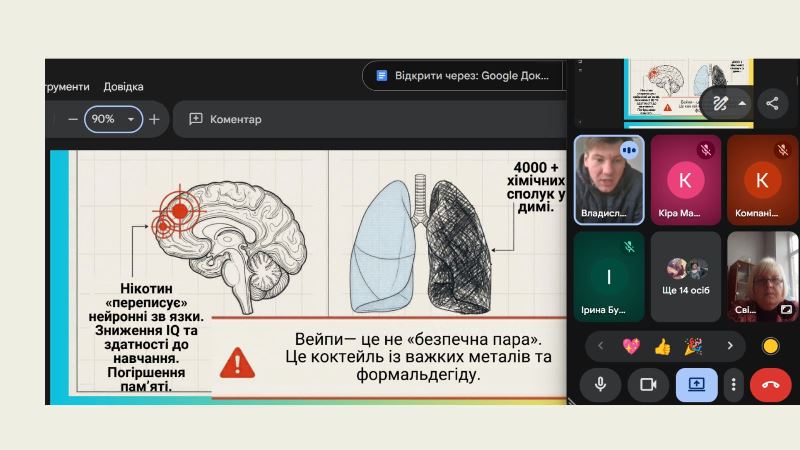Viewport: 800px width, 450px height.
Task: Show previous reactions with left chevron
Action: click(601, 346)
